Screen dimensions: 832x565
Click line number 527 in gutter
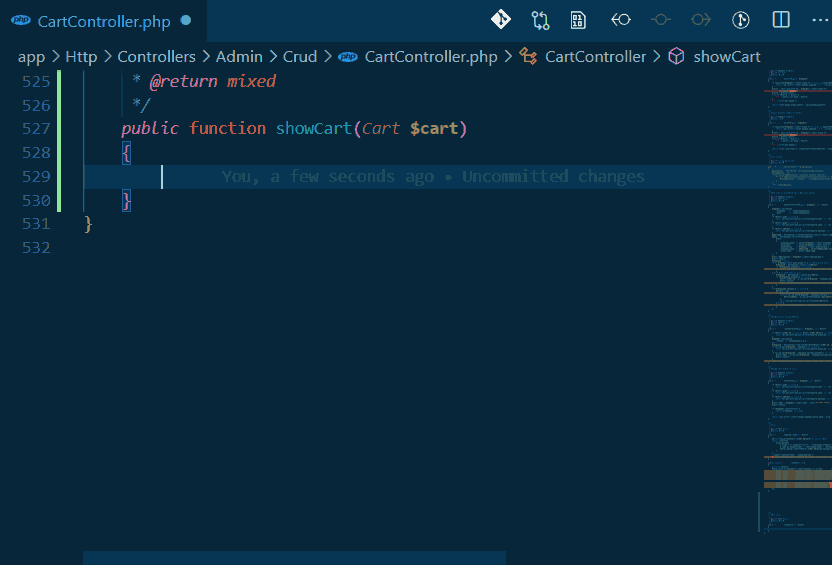pos(36,129)
